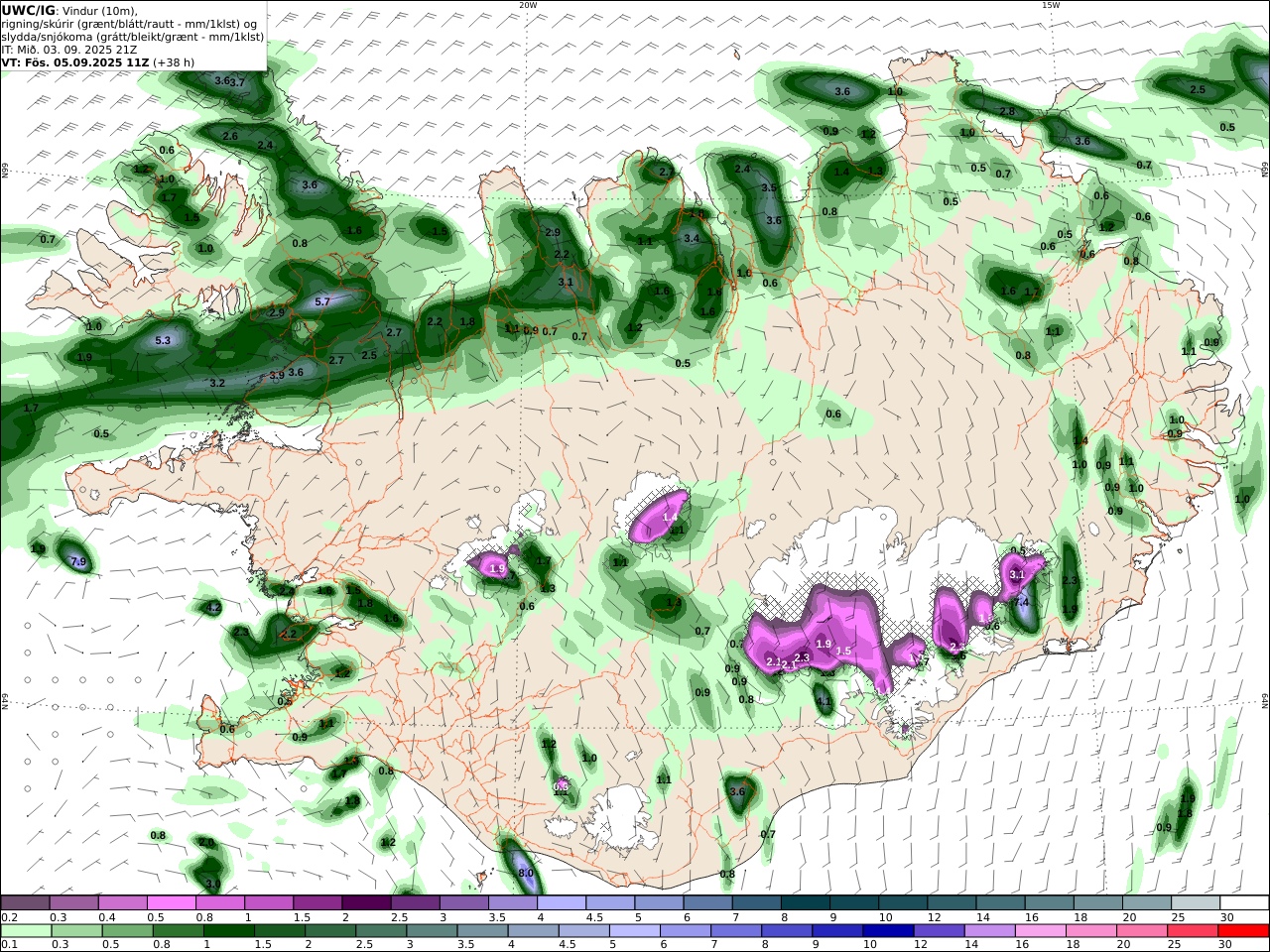Select the bright magenta snow swatch between 0.5 and 0.8

(171, 902)
